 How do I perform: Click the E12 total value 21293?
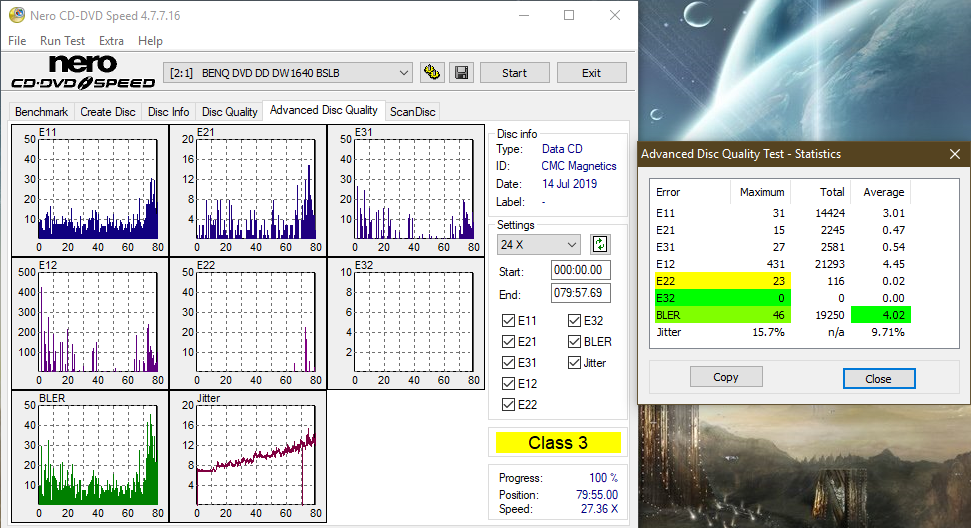(830, 264)
